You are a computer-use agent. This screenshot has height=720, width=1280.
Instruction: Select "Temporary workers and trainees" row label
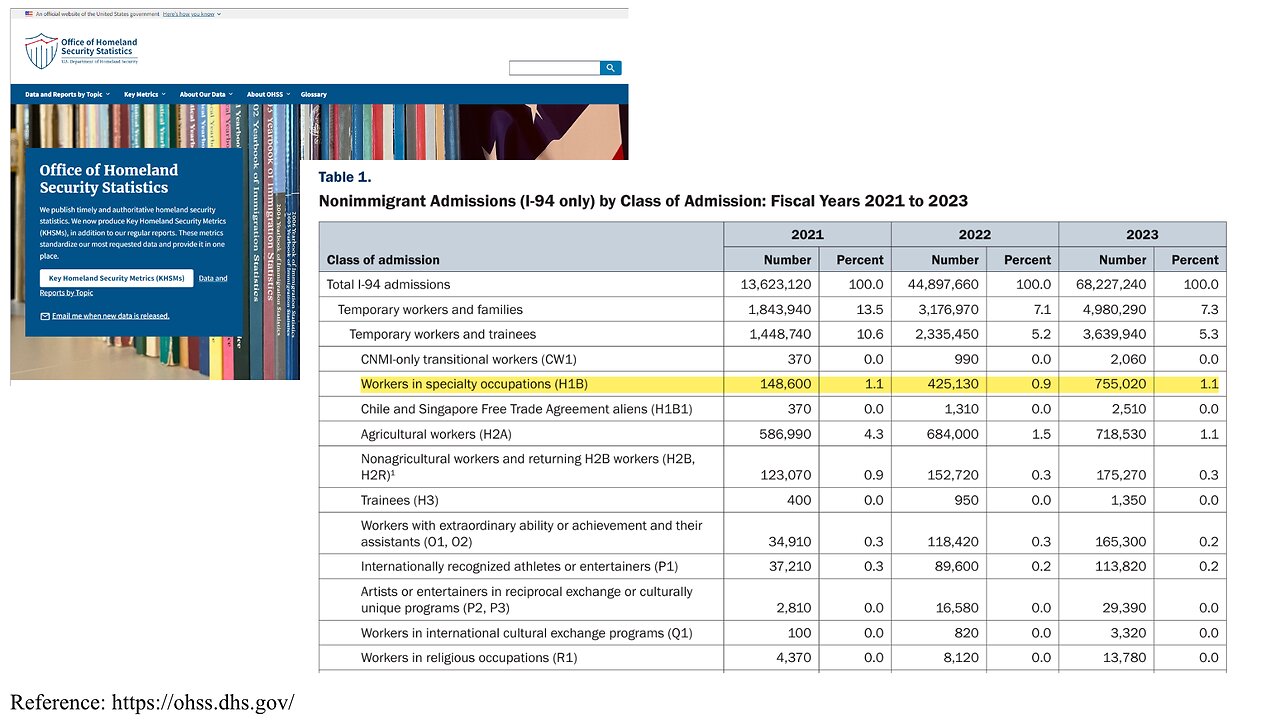(442, 334)
